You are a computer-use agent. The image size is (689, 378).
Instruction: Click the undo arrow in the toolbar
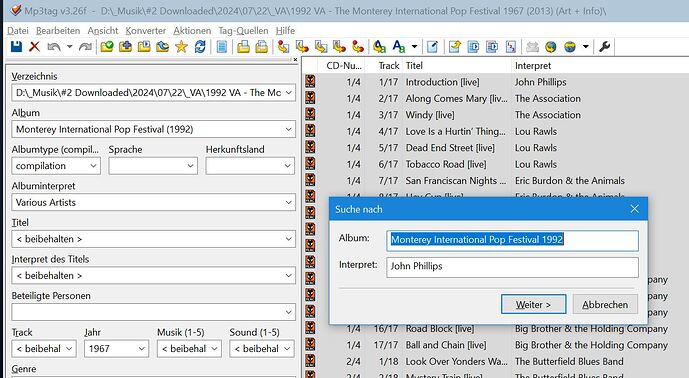pos(54,47)
